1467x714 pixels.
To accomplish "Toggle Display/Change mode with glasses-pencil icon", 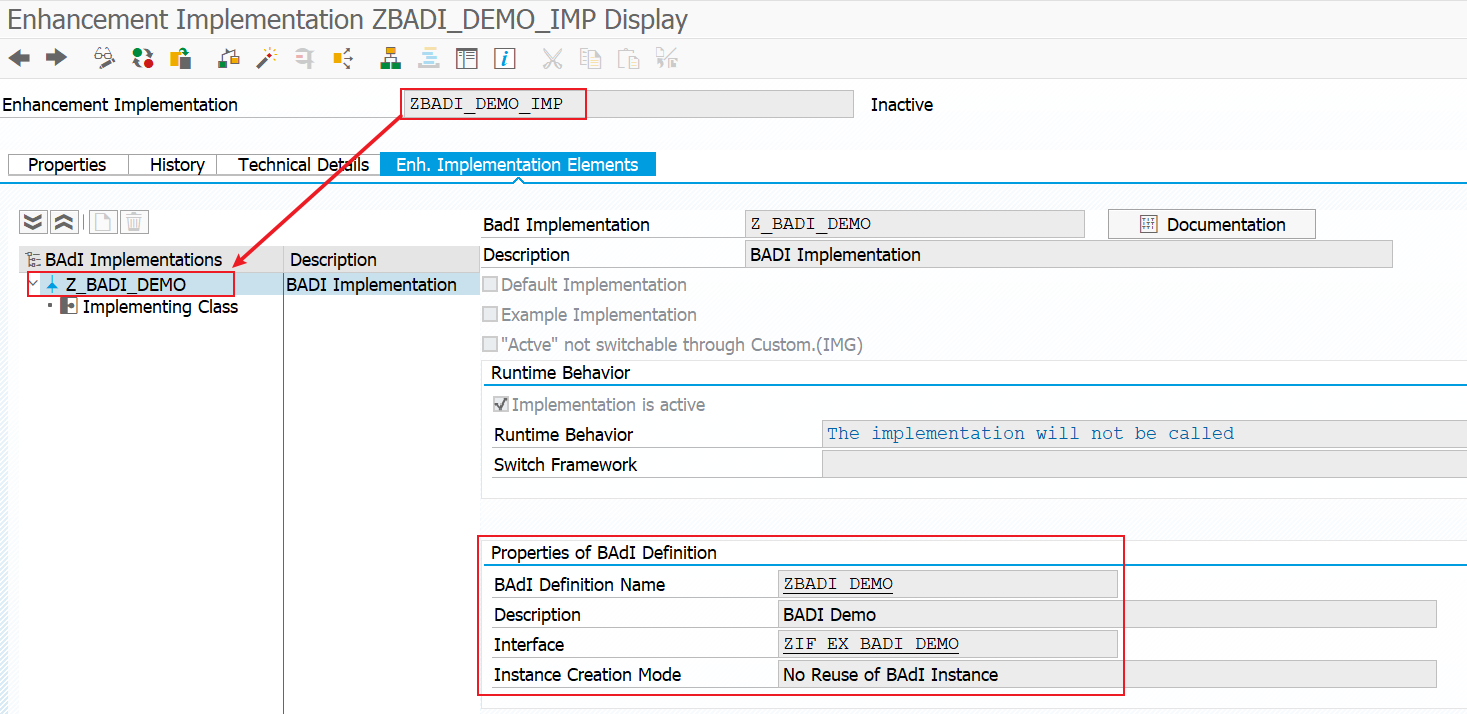I will (x=105, y=58).
